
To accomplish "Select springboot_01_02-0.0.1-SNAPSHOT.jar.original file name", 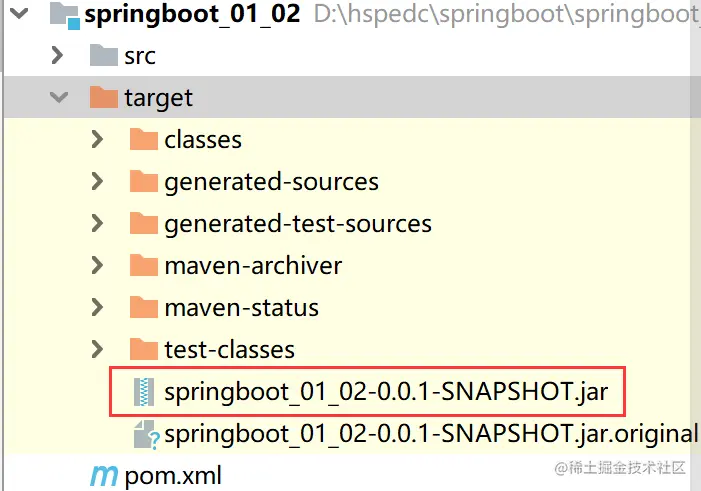I will (x=431, y=435).
